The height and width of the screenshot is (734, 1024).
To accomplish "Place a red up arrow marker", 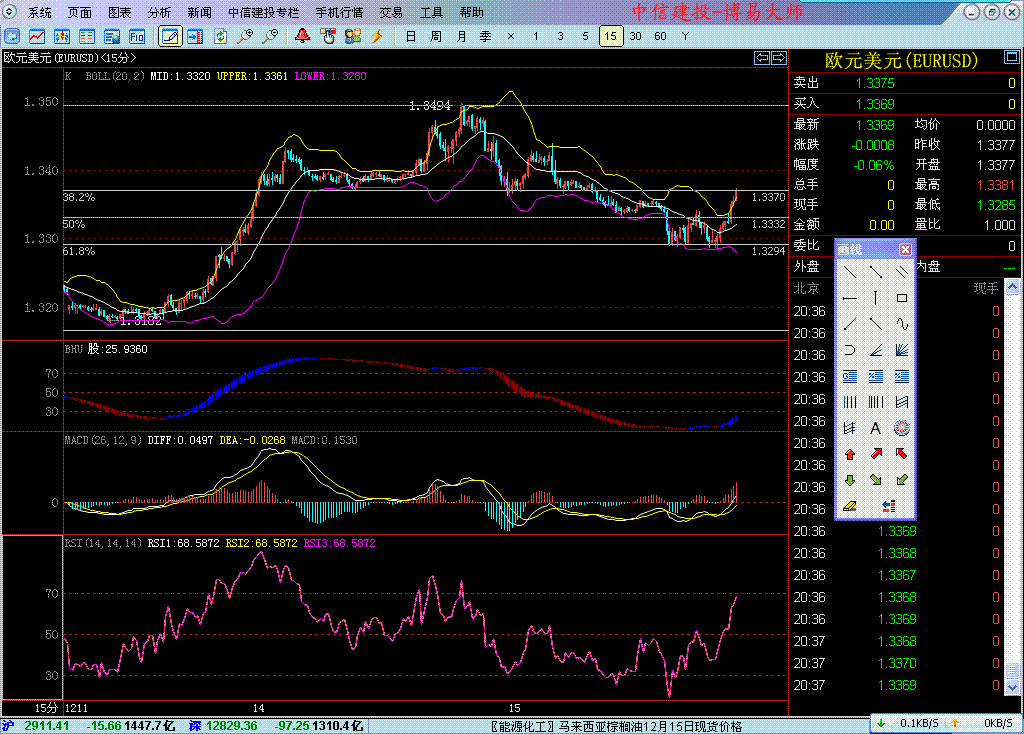I will point(849,454).
